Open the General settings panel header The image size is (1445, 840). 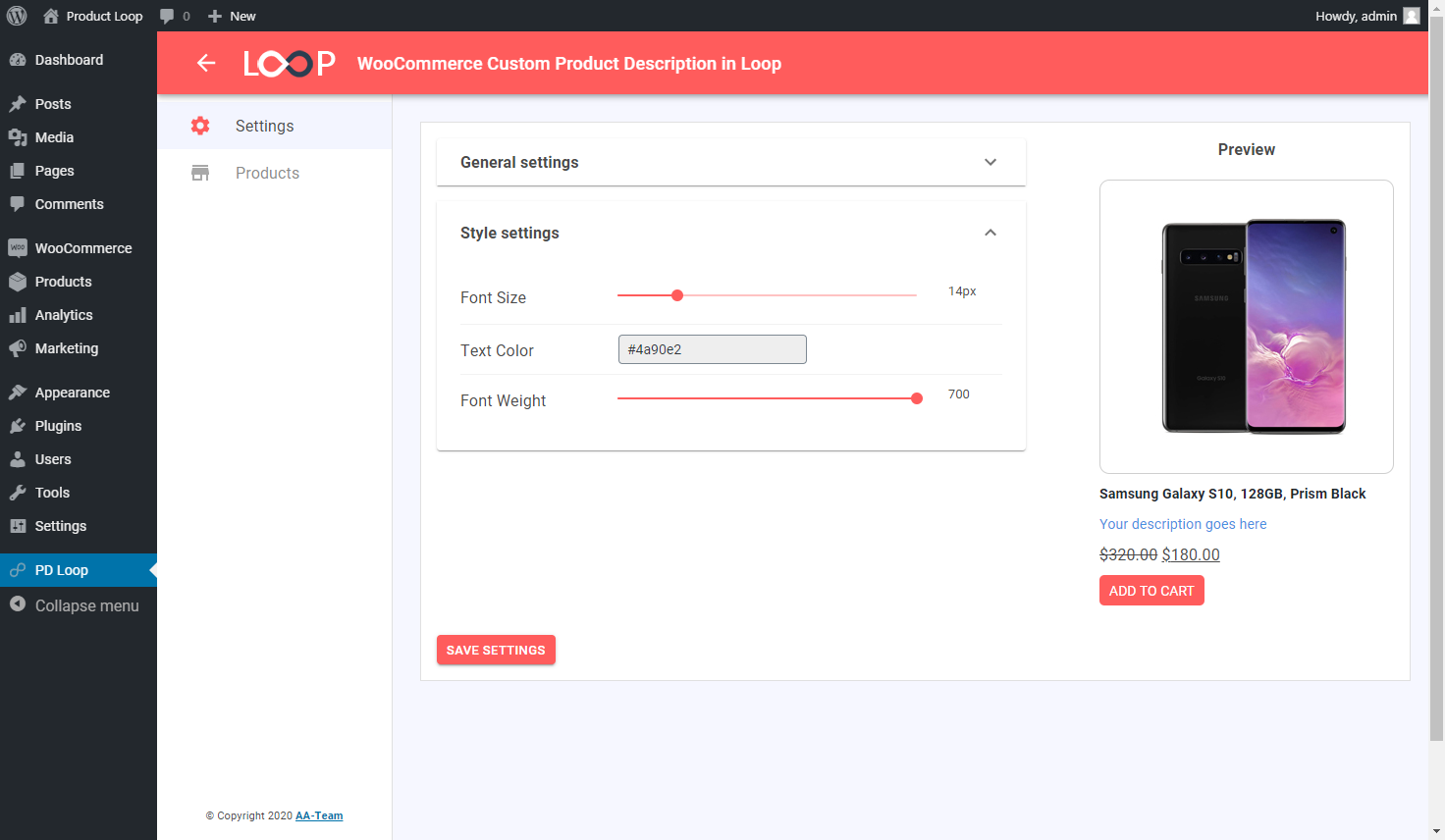(x=731, y=162)
